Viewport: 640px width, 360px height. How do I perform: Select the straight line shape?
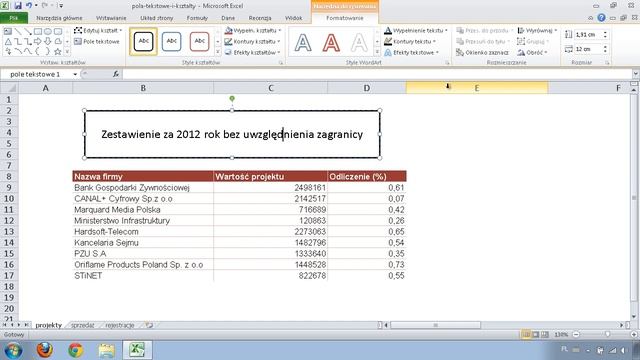coord(18,31)
